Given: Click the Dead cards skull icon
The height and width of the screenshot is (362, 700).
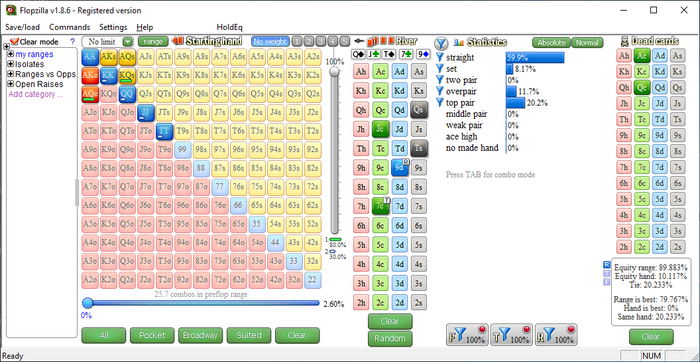Looking at the screenshot, I should pyautogui.click(x=625, y=42).
